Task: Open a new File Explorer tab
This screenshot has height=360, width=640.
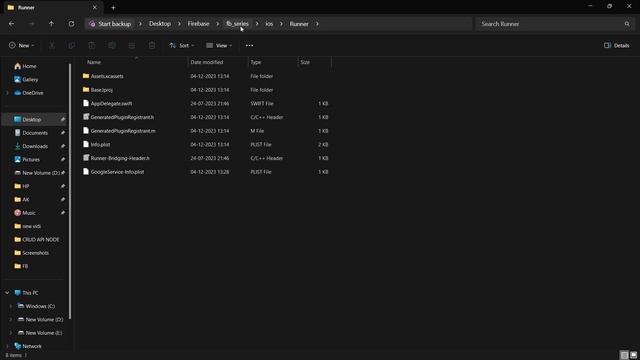Action: pyautogui.click(x=113, y=7)
